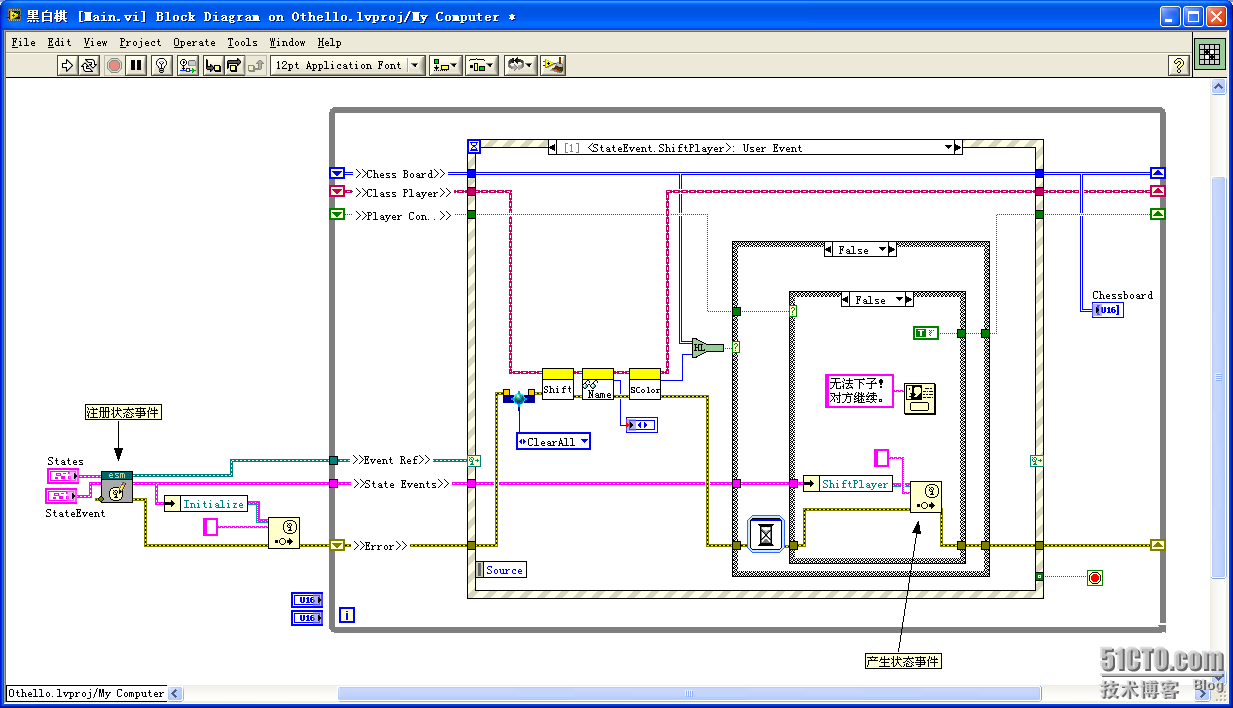The width and height of the screenshot is (1233, 708).
Task: Click the Class Player unbundle label
Action: (x=402, y=192)
